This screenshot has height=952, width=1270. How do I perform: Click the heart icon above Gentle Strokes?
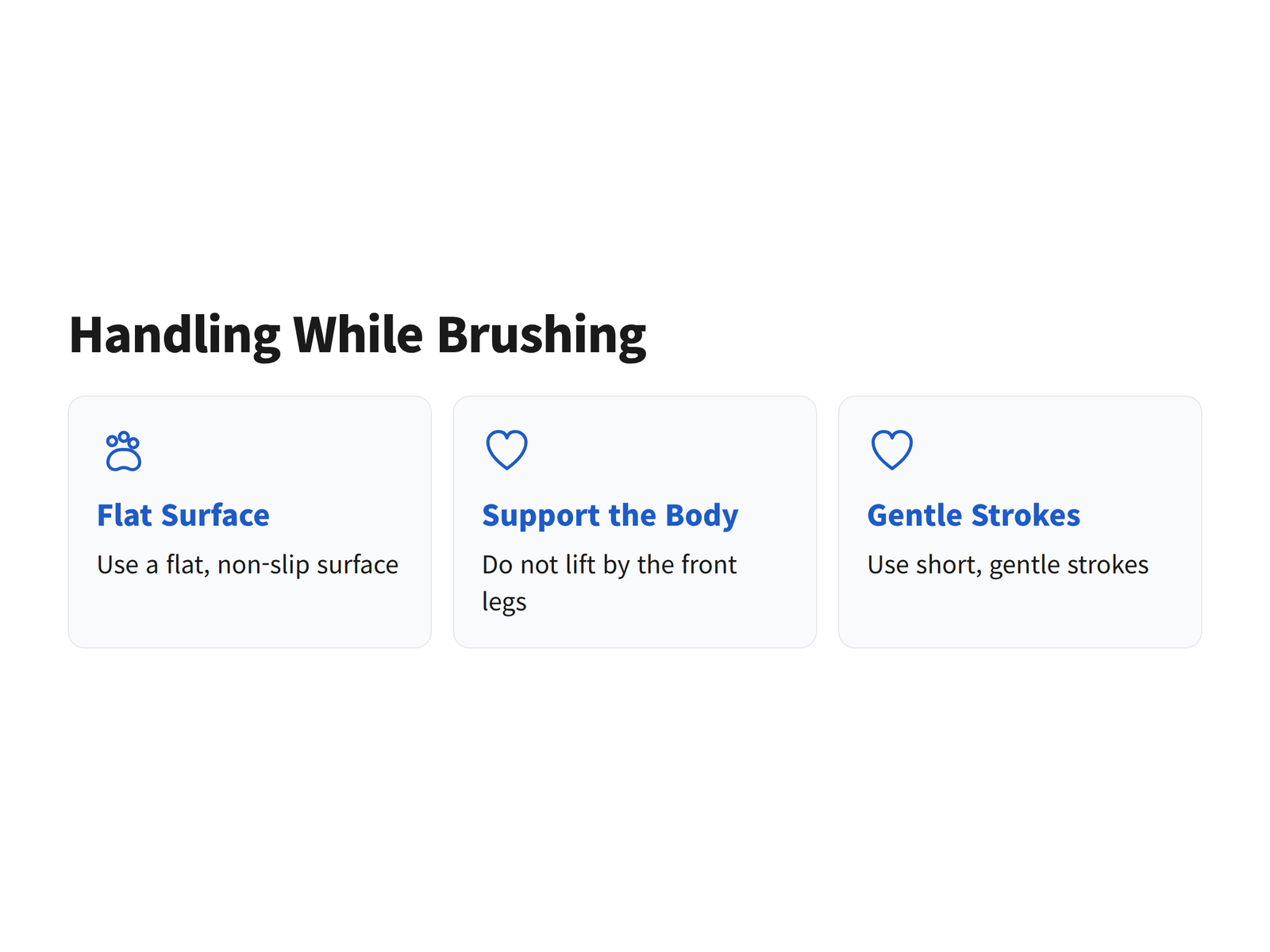[x=892, y=450]
